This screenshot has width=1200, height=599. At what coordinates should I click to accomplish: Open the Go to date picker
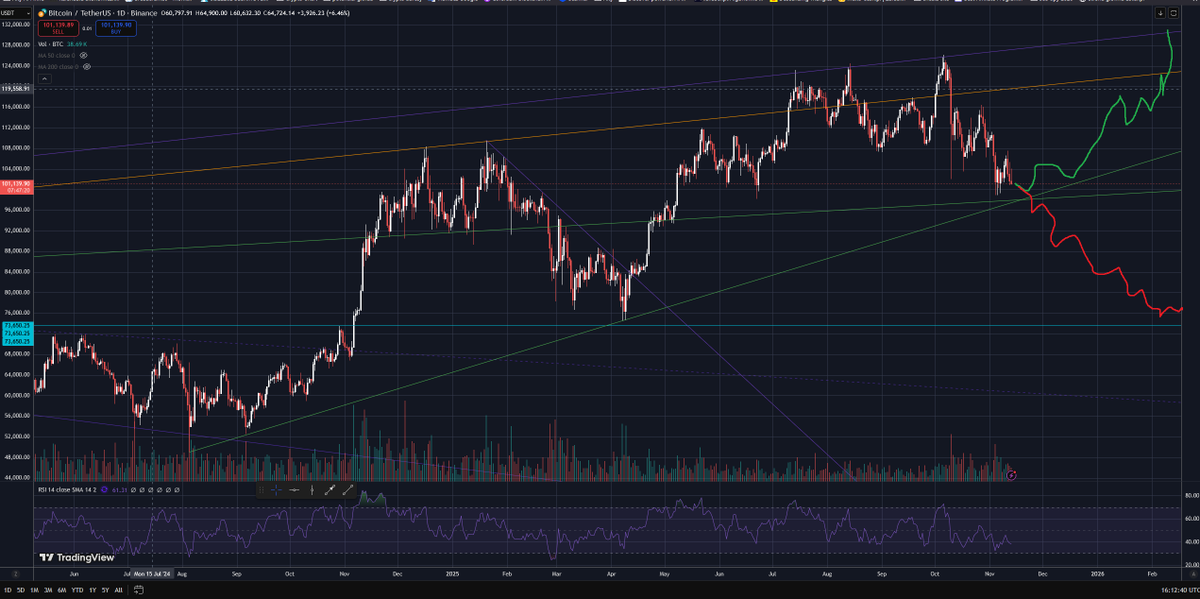tap(140, 590)
